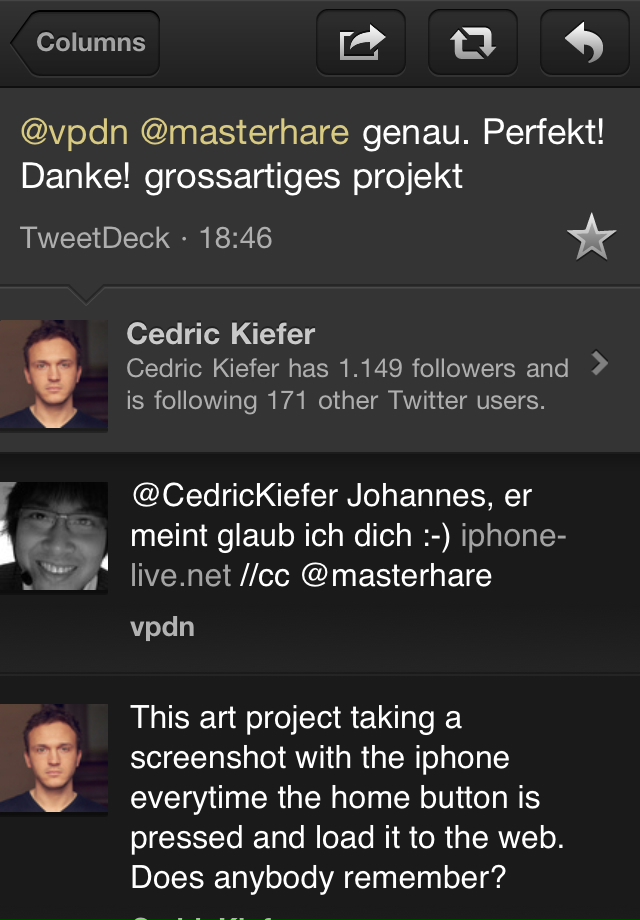This screenshot has height=920, width=640.
Task: Tap the reply arrow icon
Action: tap(584, 43)
